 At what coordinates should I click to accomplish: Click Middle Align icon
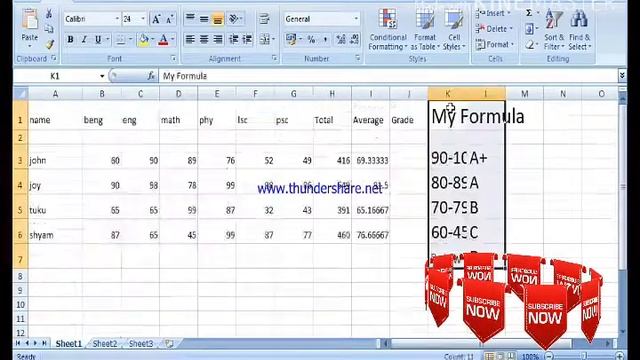click(204, 18)
